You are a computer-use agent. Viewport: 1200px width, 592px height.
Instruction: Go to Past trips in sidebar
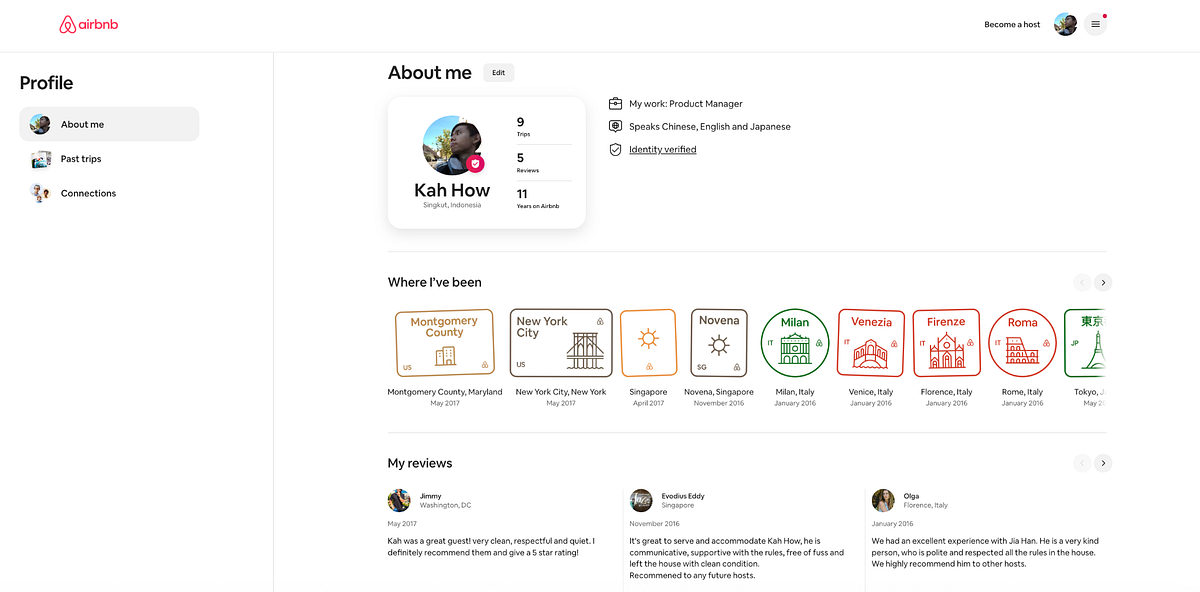109,159
